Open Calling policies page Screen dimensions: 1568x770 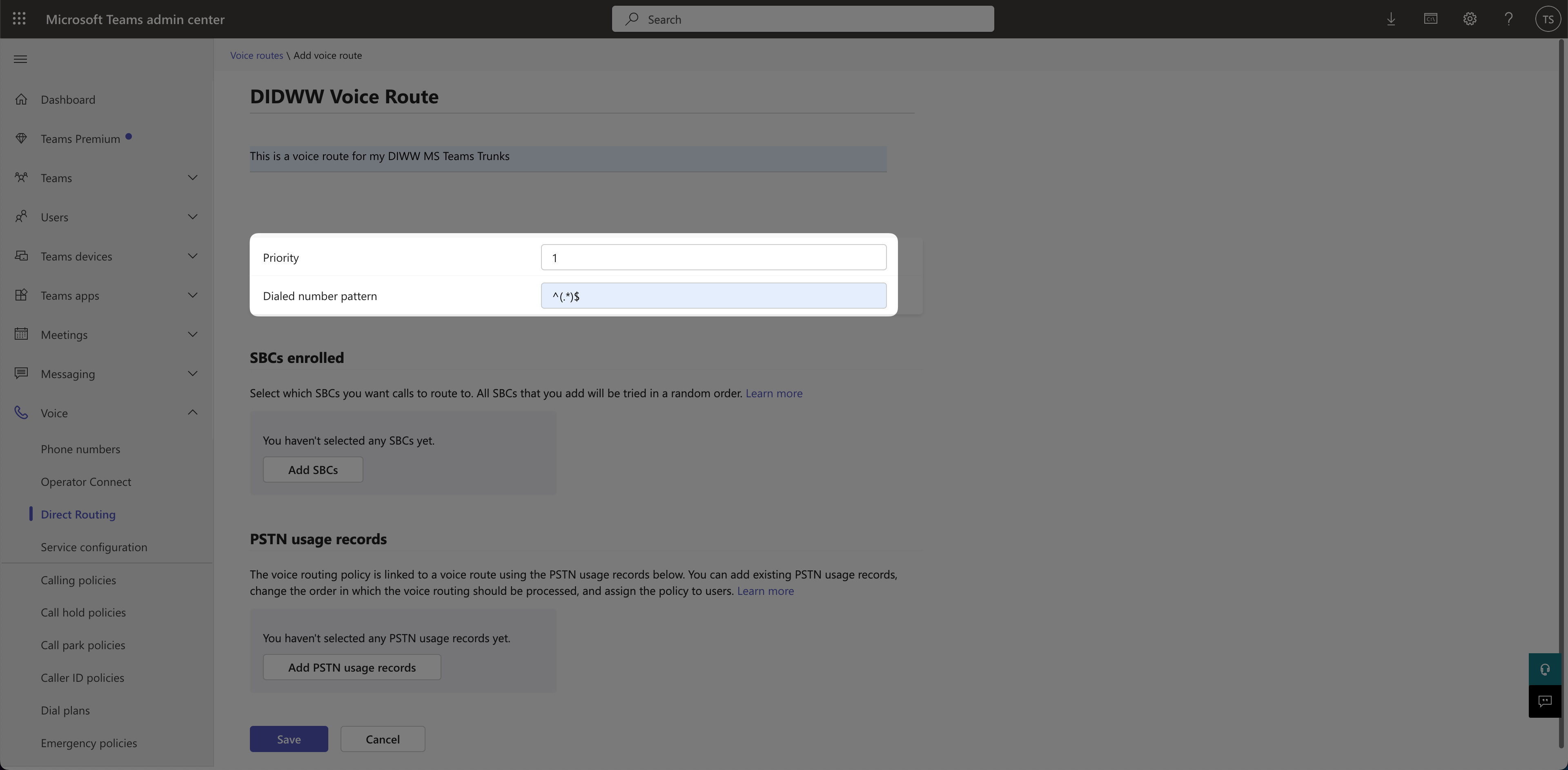[78, 580]
